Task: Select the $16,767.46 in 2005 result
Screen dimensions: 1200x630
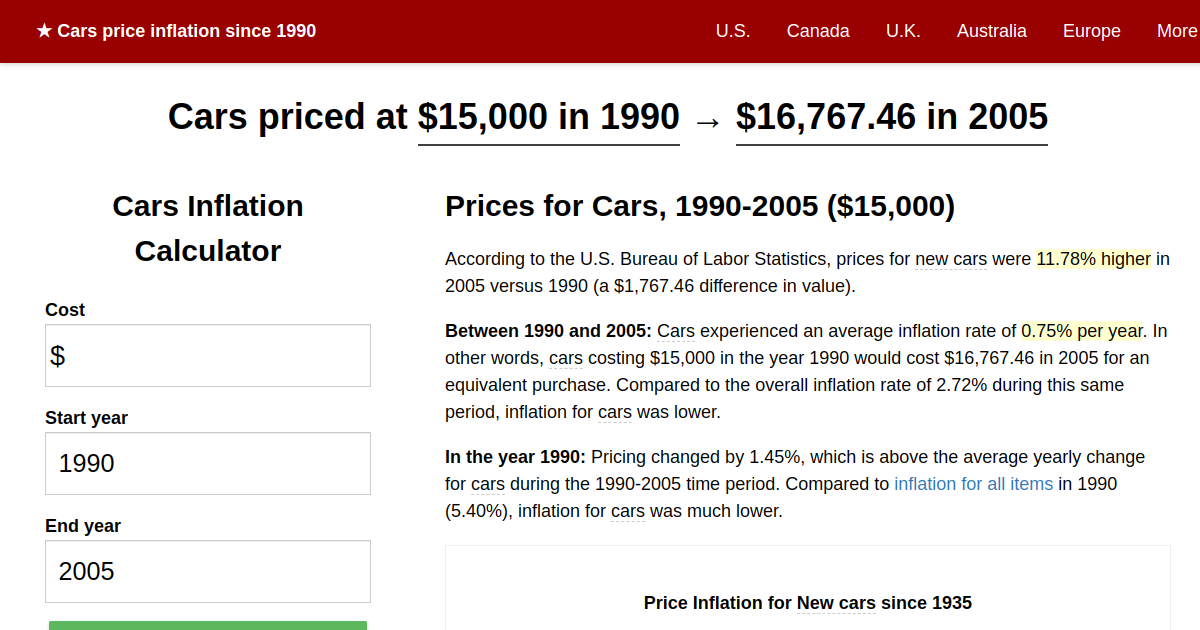Action: (891, 117)
